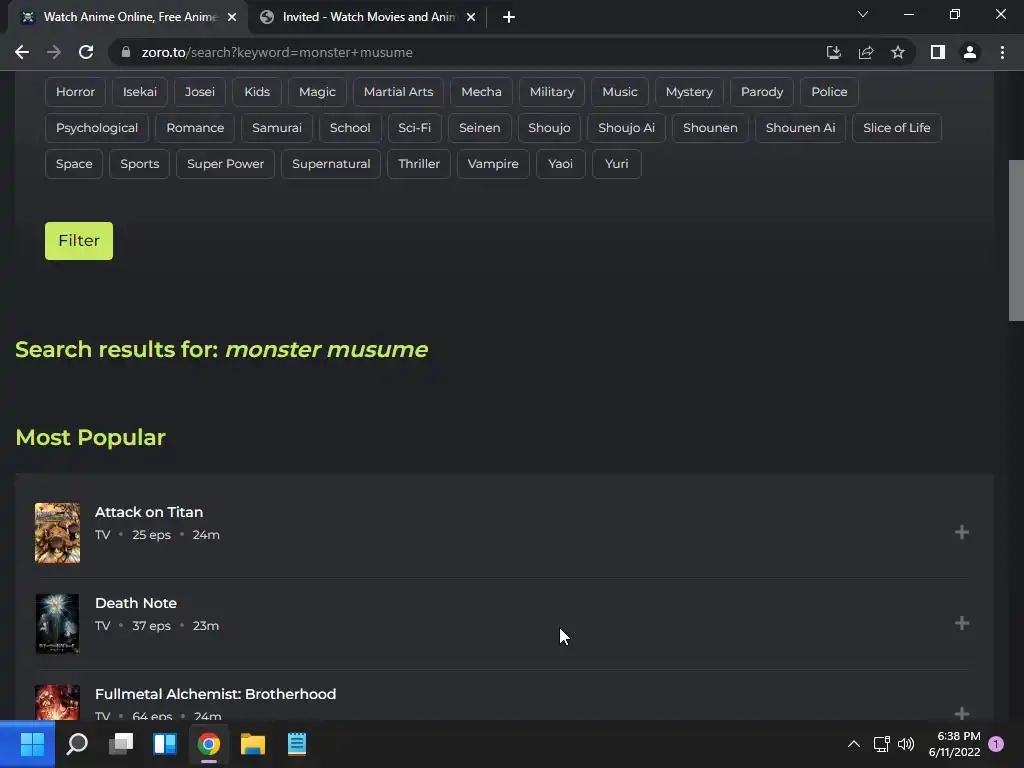Select the School genre tag
Image resolution: width=1024 pixels, height=768 pixels.
[x=350, y=128]
